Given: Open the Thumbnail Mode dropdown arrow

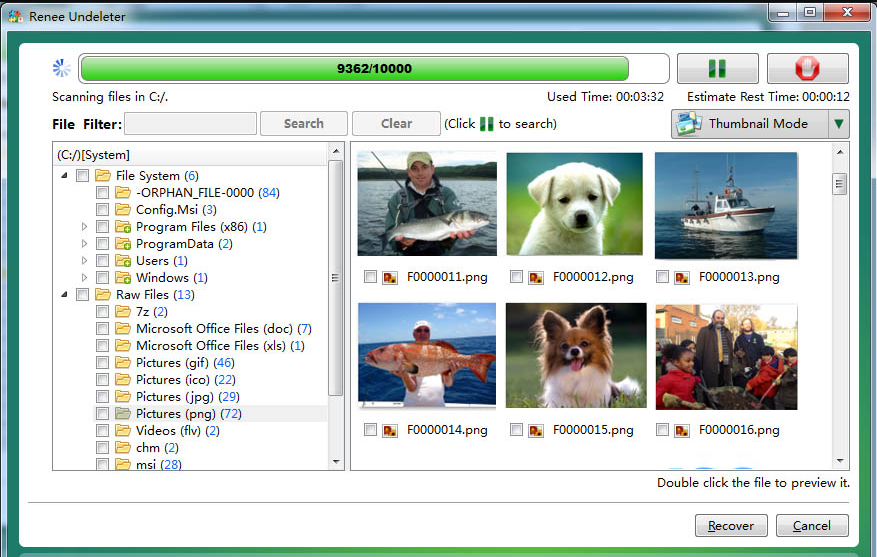Looking at the screenshot, I should pyautogui.click(x=839, y=124).
